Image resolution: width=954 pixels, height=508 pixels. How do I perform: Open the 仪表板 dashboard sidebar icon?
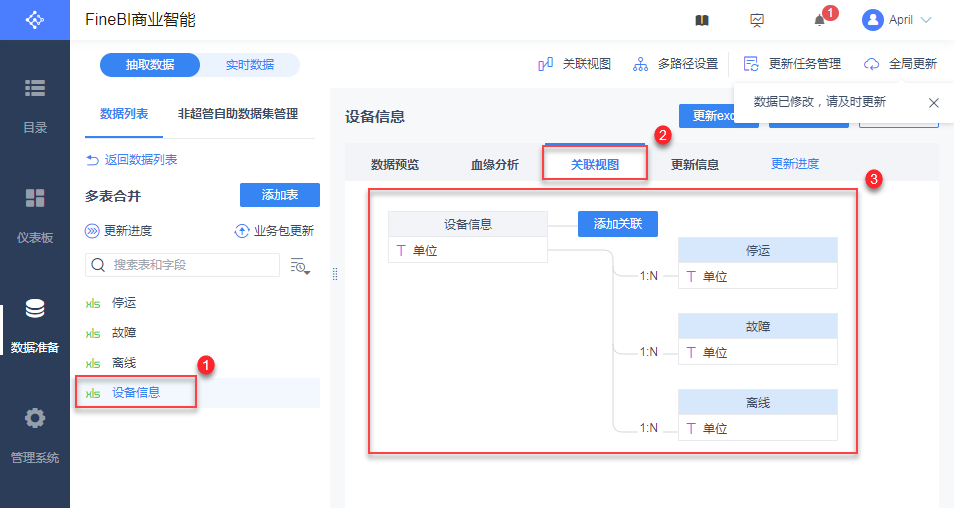click(35, 198)
